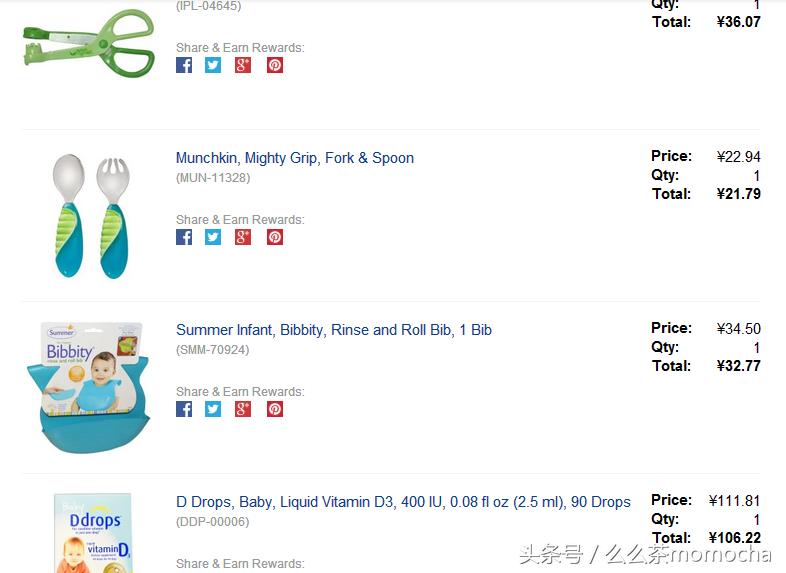
Task: Share the green scissors item on Facebook
Action: (184, 65)
